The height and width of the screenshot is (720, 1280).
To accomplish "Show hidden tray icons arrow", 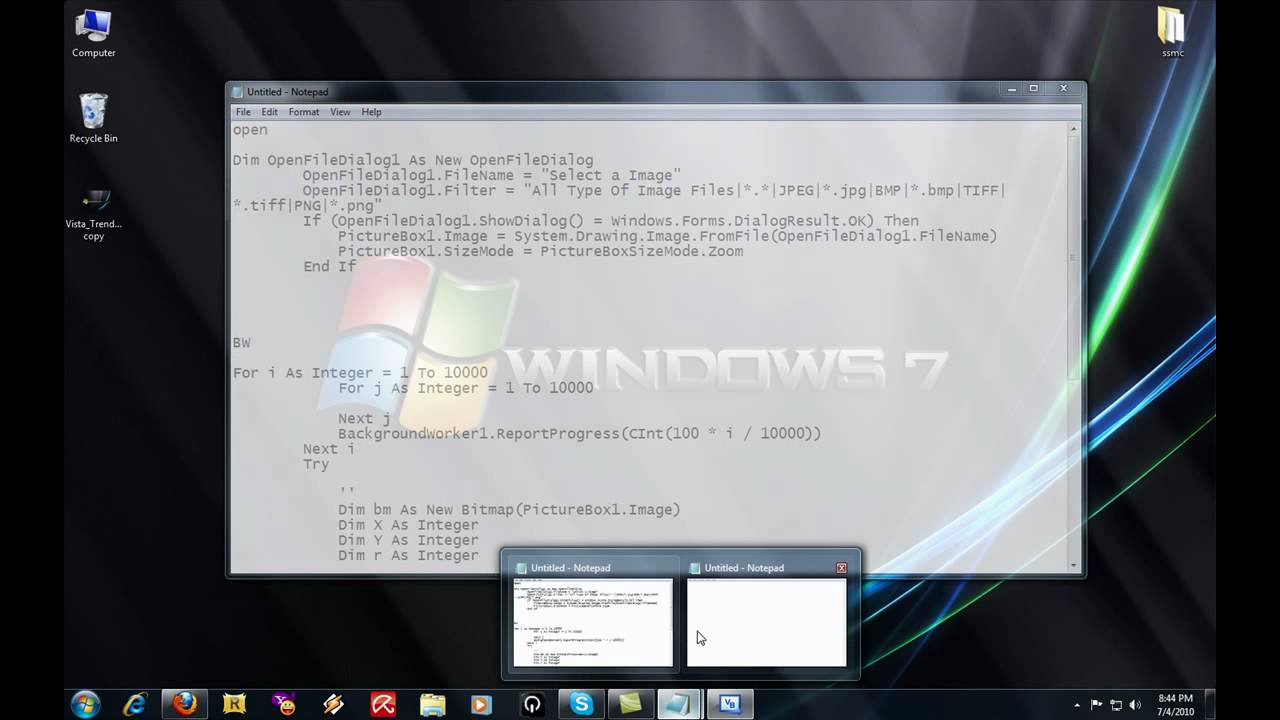I will pyautogui.click(x=1076, y=705).
